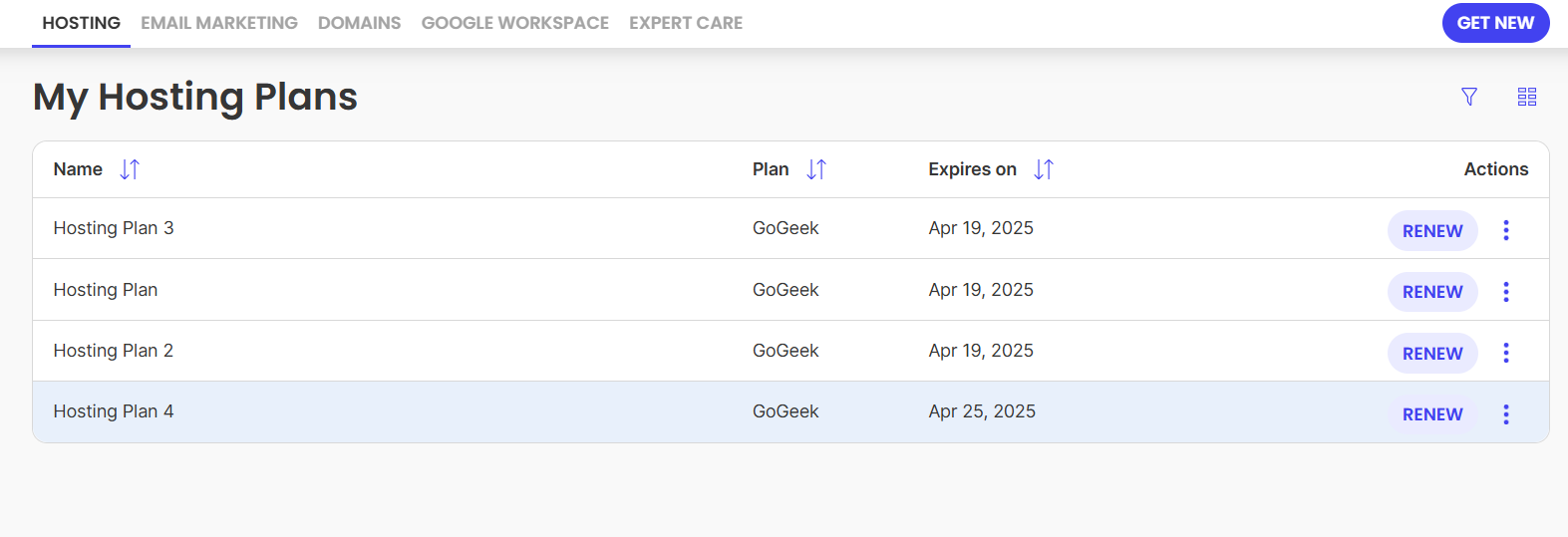1568x537 pixels.
Task: Open the filter icon above the table
Action: [1469, 97]
